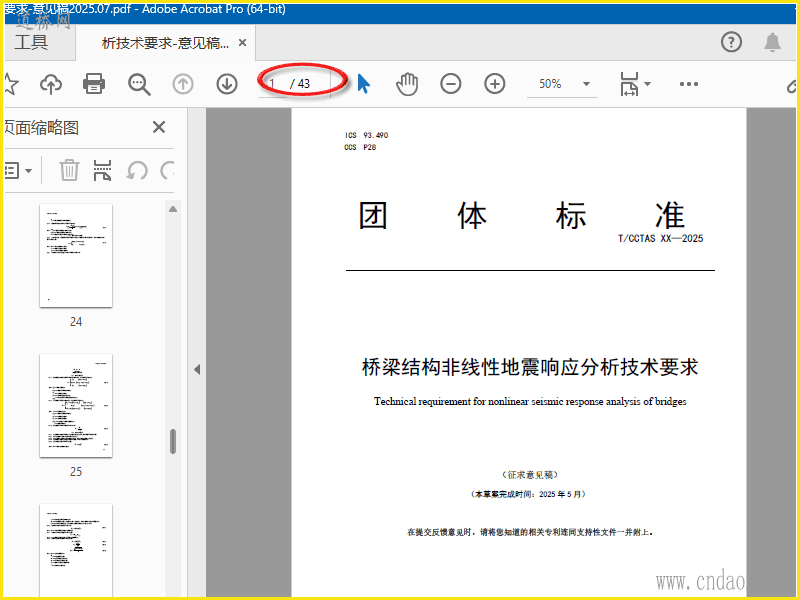Image resolution: width=800 pixels, height=600 pixels.
Task: Click the 50% zoom value field
Action: pos(551,84)
